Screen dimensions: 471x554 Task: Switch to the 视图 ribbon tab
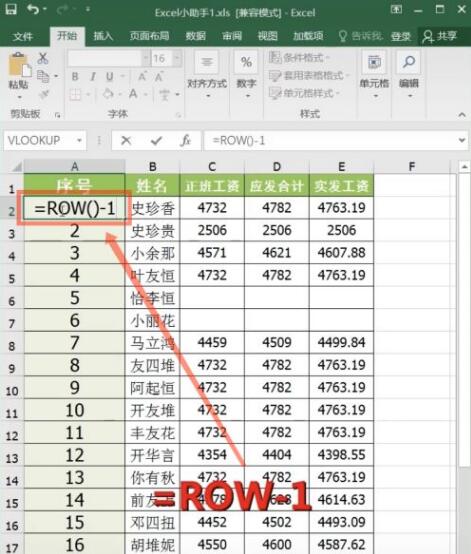click(x=267, y=36)
